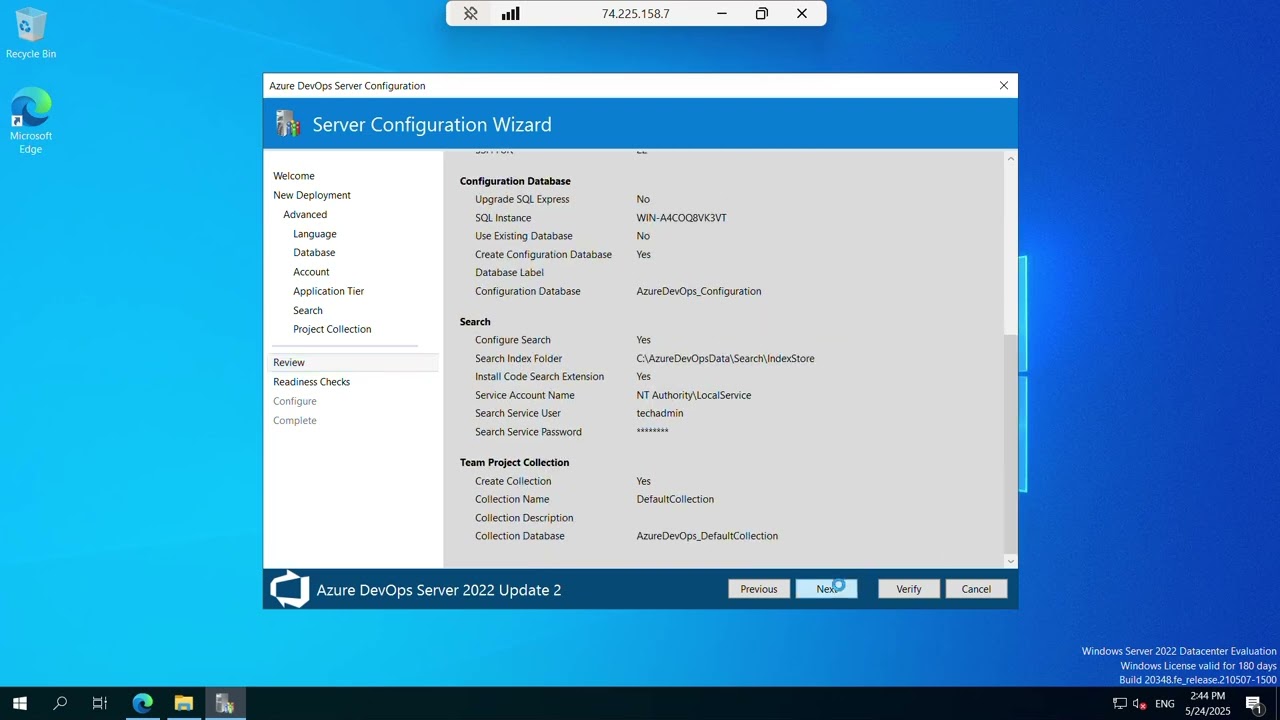Viewport: 1280px width, 720px height.
Task: Open Task View on the taskbar
Action: [x=100, y=703]
